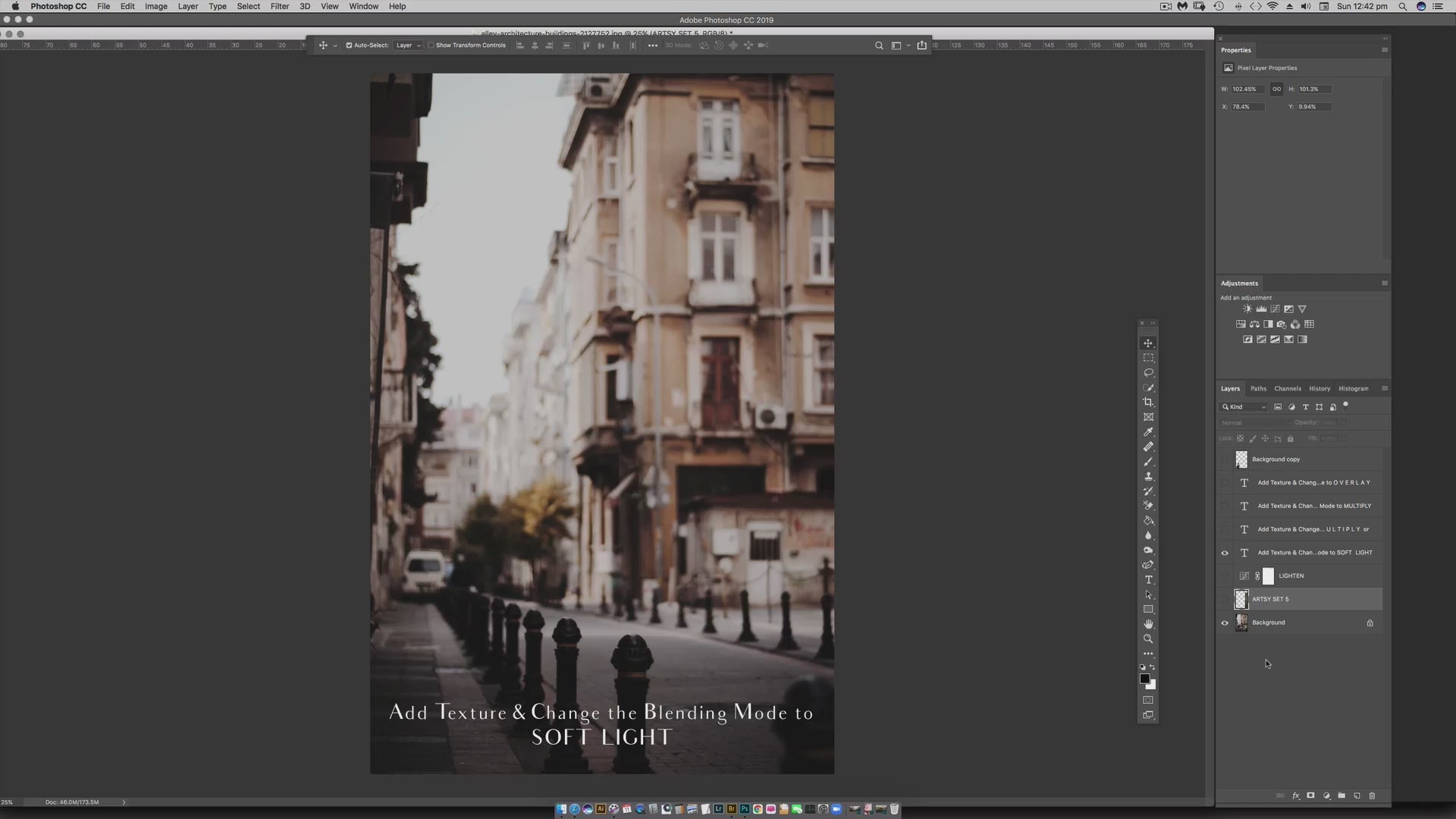Select the Clone Stamp tool
The width and height of the screenshot is (1456, 819).
1148,476
